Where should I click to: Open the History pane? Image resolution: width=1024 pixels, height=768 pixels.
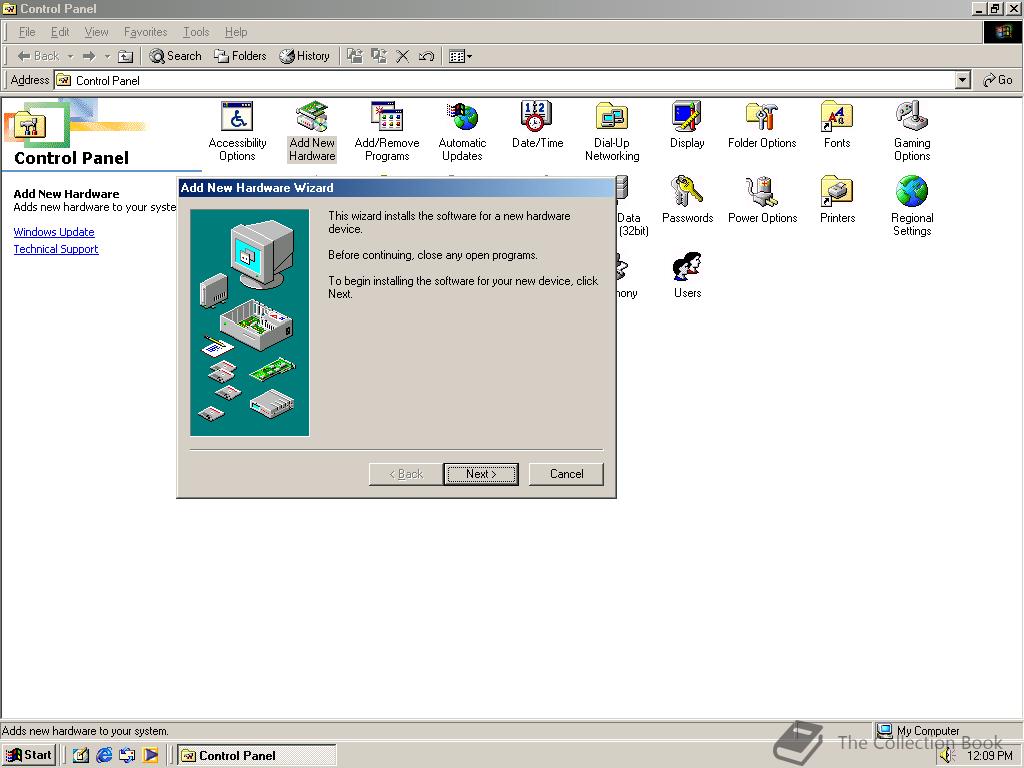304,56
